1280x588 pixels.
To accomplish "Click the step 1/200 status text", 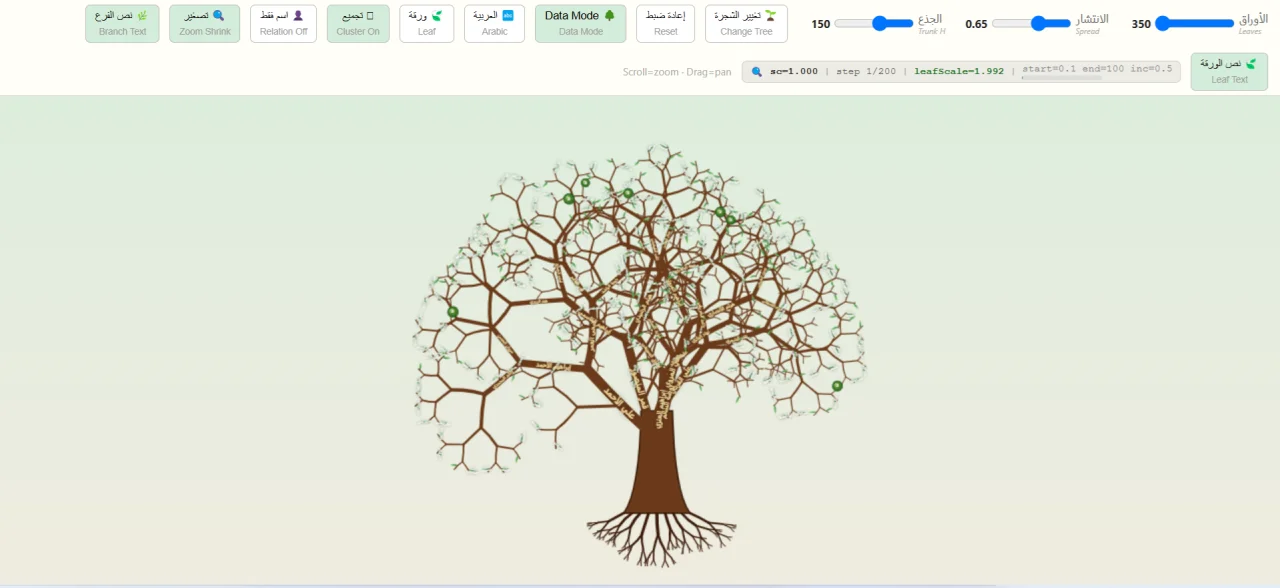I will click(x=866, y=71).
